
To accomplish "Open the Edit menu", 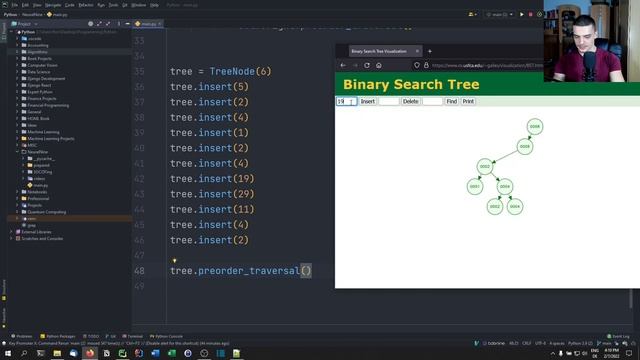I will (x=25, y=5).
